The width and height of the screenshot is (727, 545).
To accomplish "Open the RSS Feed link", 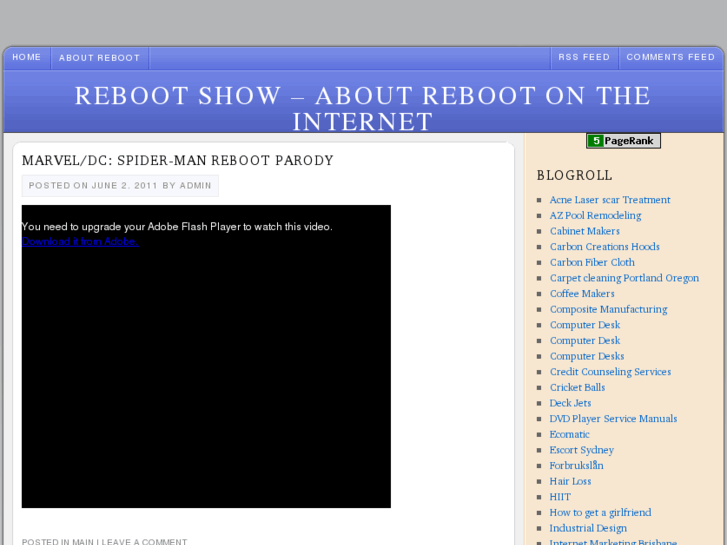I will pyautogui.click(x=584, y=58).
